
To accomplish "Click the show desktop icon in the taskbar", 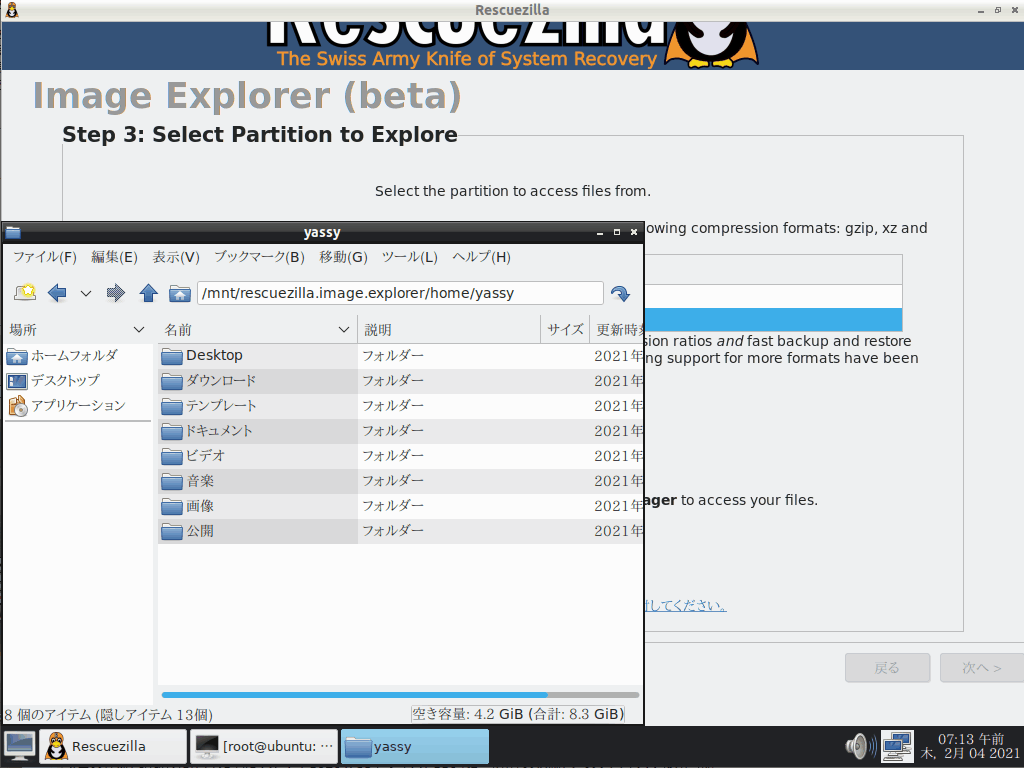I will [x=20, y=746].
